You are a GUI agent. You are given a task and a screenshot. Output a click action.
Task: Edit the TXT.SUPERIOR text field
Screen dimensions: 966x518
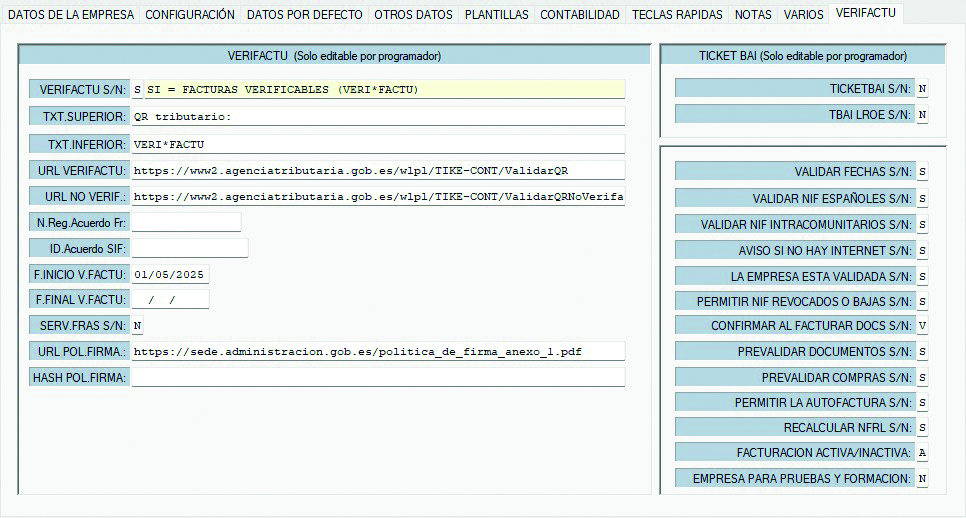(377, 116)
